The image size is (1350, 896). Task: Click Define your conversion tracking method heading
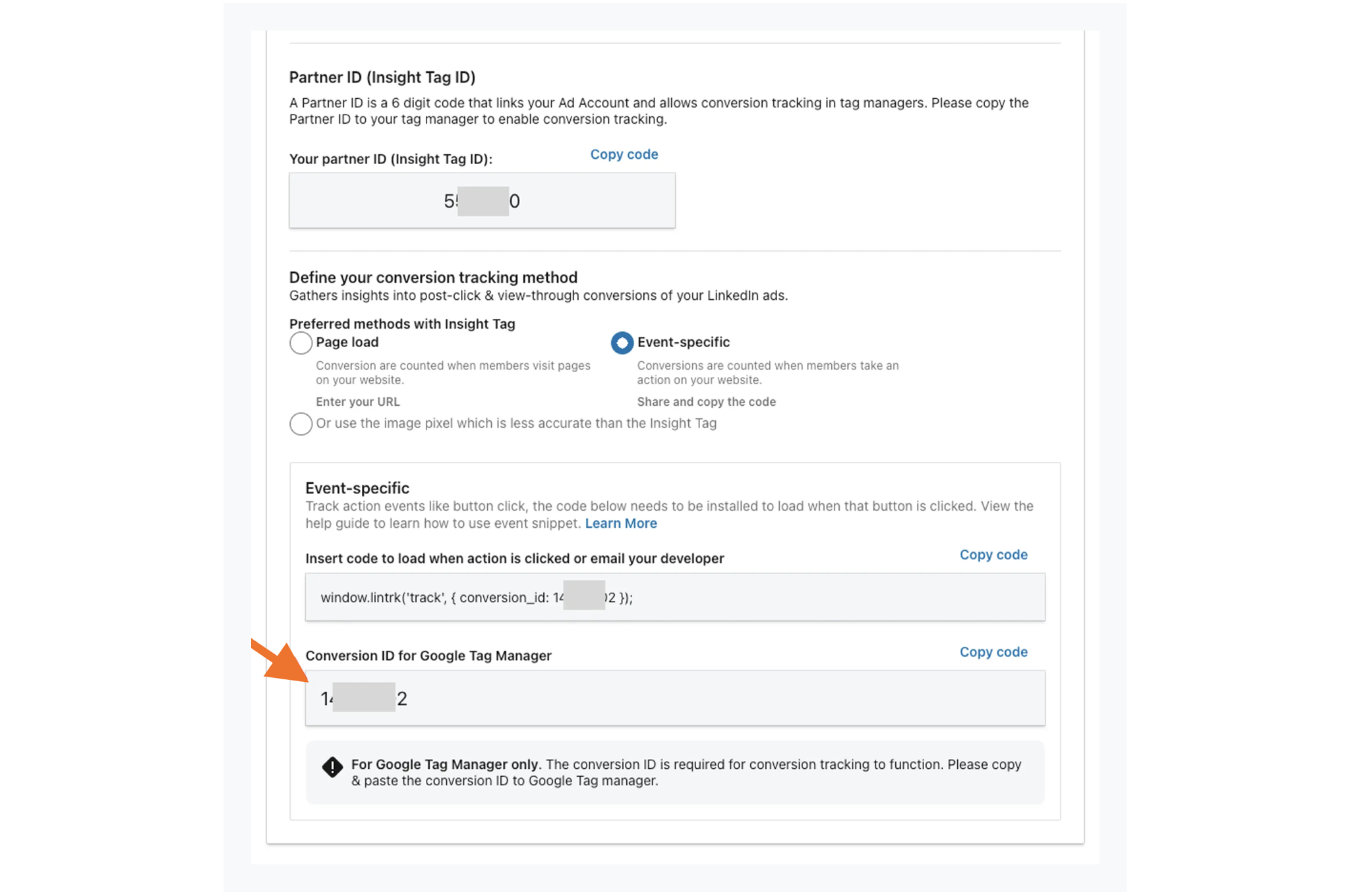tap(433, 277)
